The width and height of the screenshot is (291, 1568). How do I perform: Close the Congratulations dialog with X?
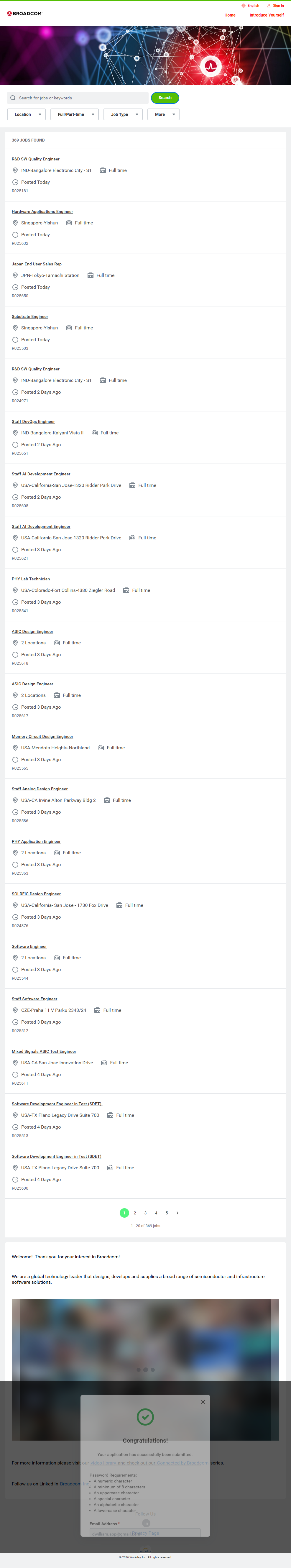203,1402
